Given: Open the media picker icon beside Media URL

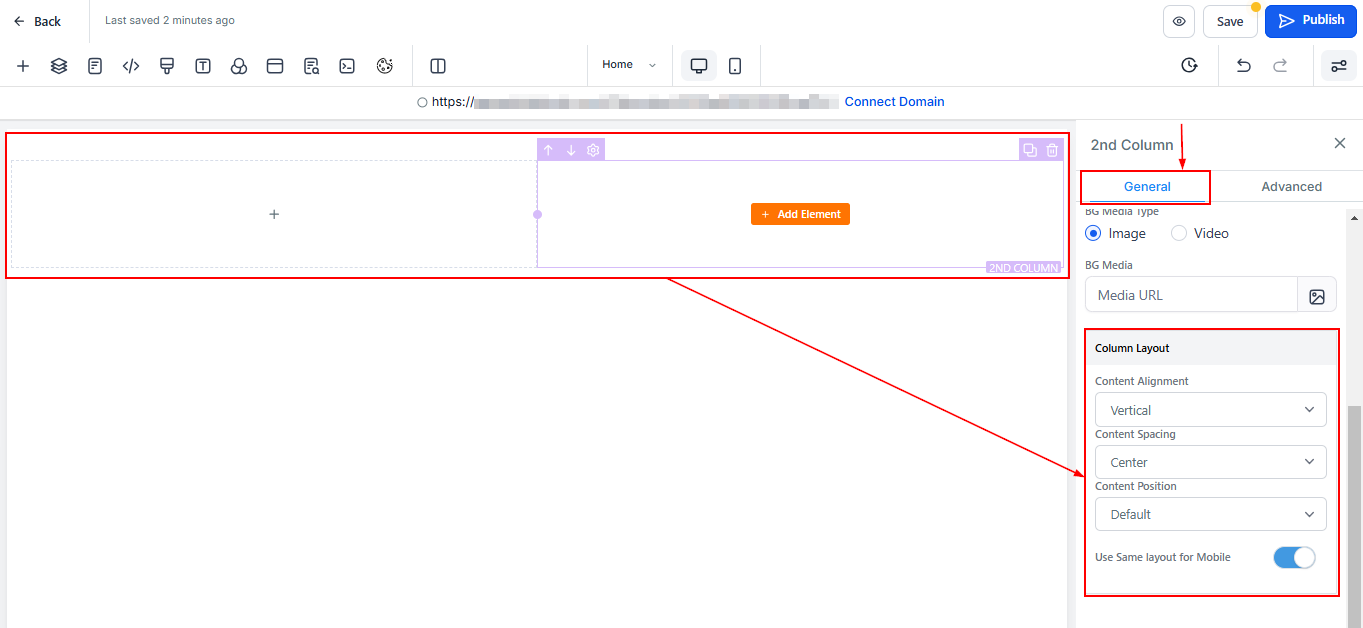Looking at the screenshot, I should pyautogui.click(x=1317, y=296).
